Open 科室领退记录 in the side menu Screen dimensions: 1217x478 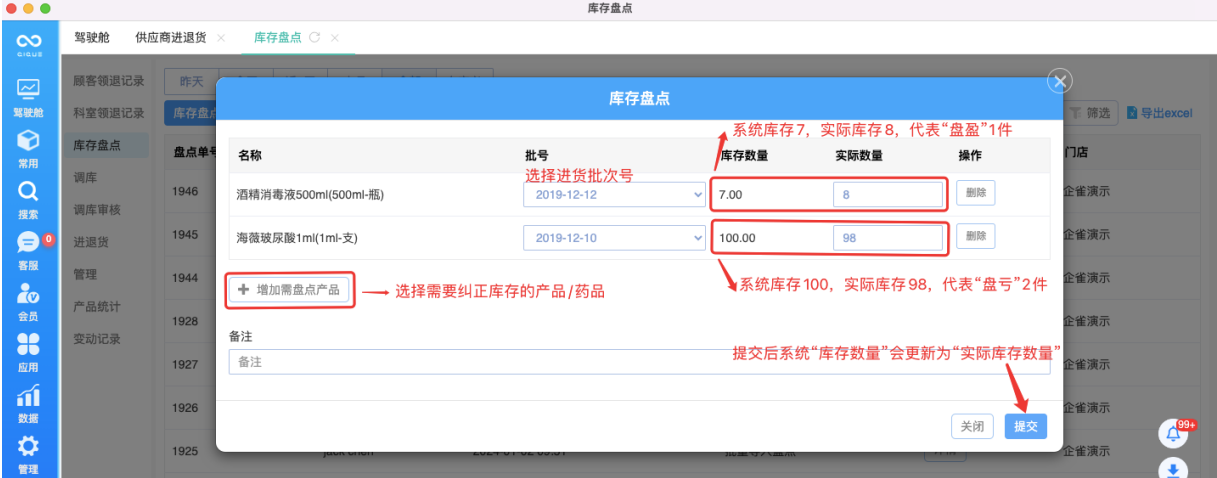(x=109, y=113)
